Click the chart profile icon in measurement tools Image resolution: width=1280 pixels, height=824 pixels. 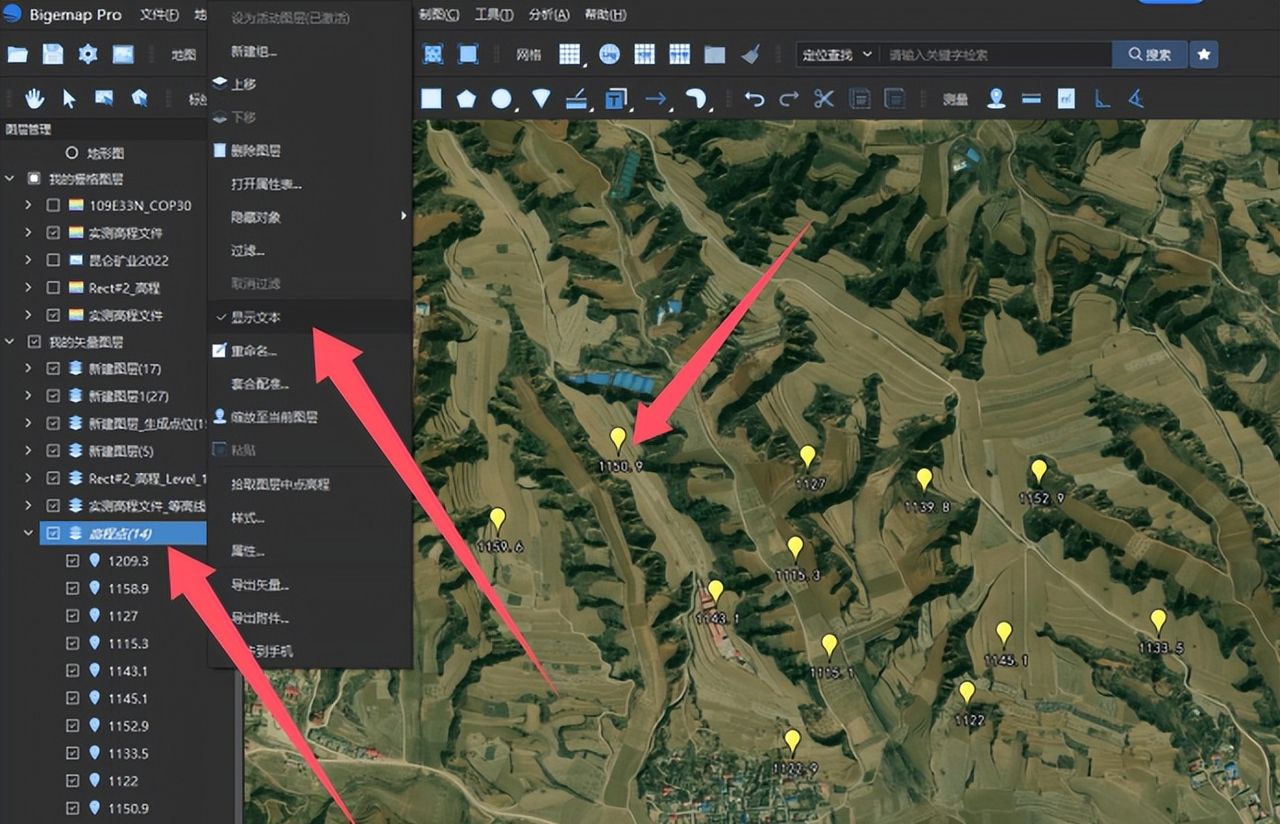1067,98
